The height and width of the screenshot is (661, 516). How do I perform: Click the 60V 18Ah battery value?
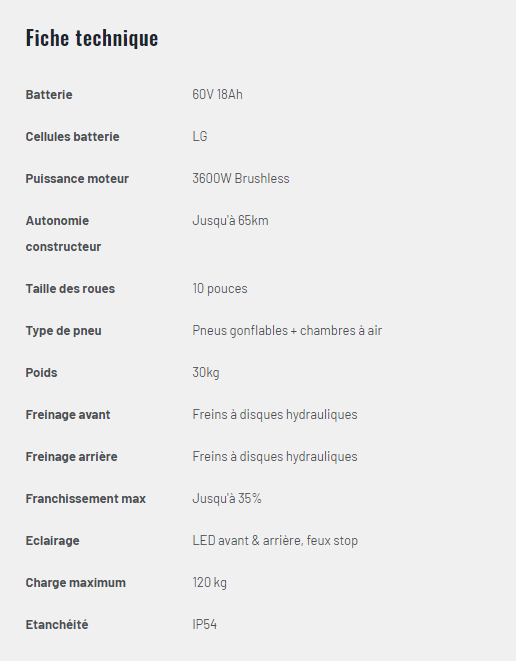pos(218,94)
